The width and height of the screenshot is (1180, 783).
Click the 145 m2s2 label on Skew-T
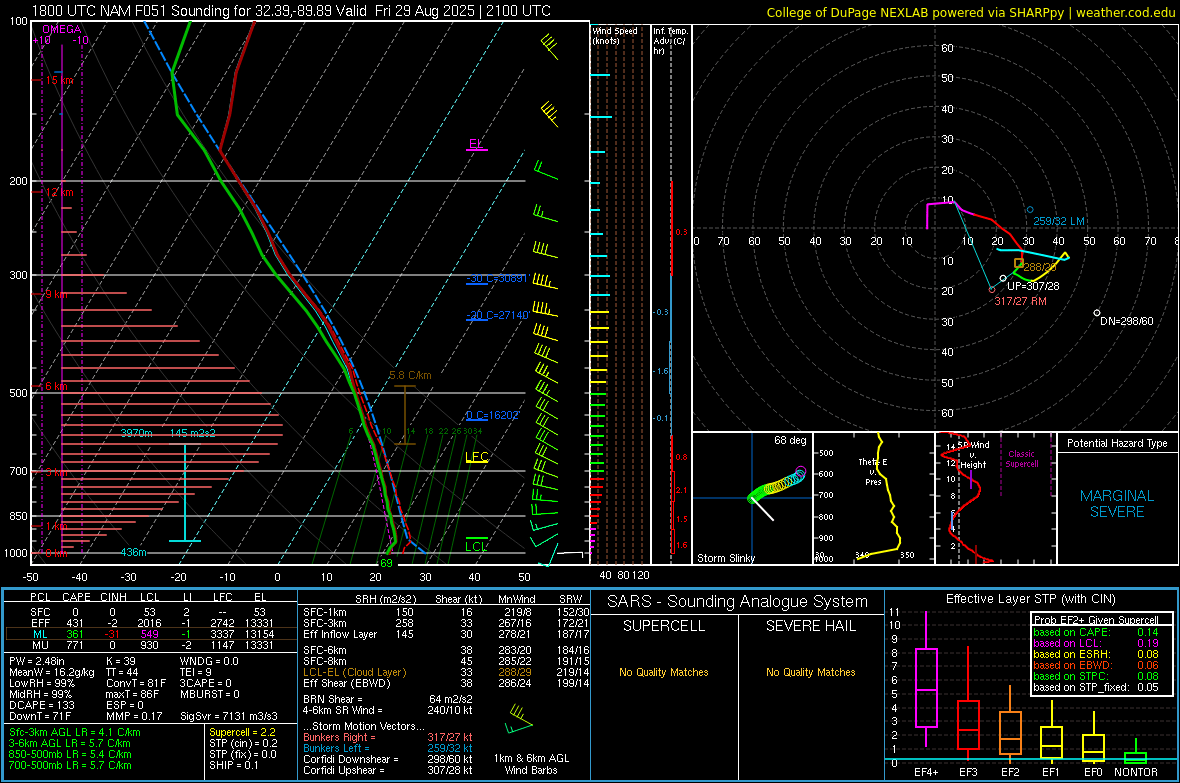click(193, 433)
